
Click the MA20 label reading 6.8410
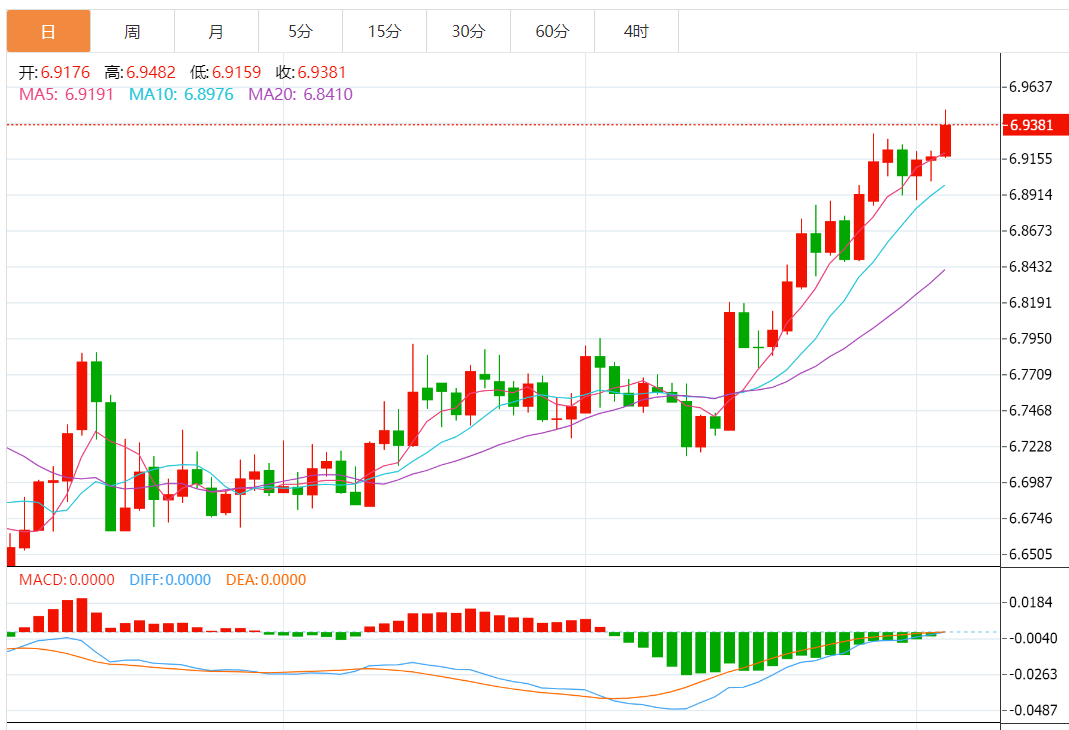point(301,94)
